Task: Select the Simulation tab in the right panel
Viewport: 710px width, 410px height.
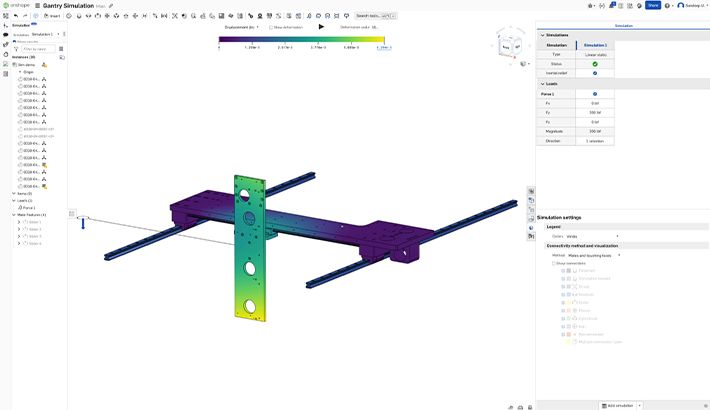Action: 624,26
